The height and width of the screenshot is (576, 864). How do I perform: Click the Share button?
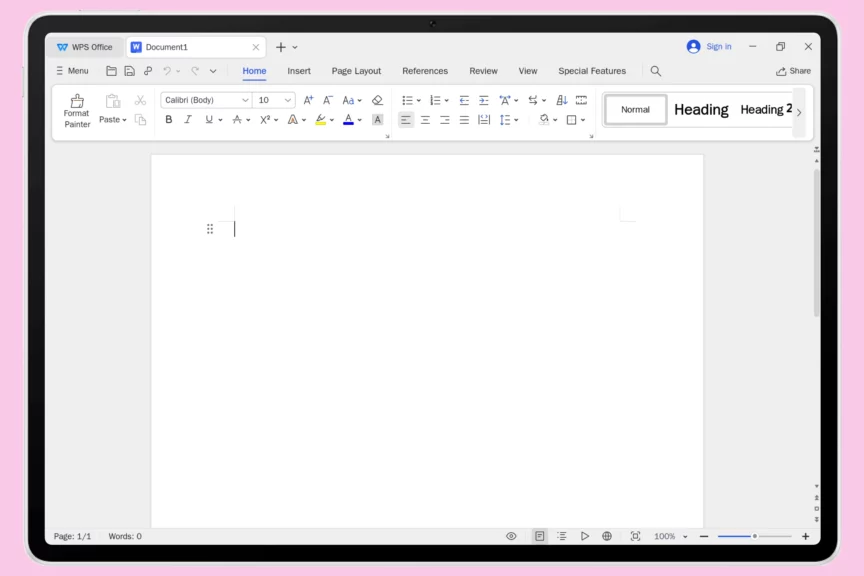pyautogui.click(x=793, y=71)
